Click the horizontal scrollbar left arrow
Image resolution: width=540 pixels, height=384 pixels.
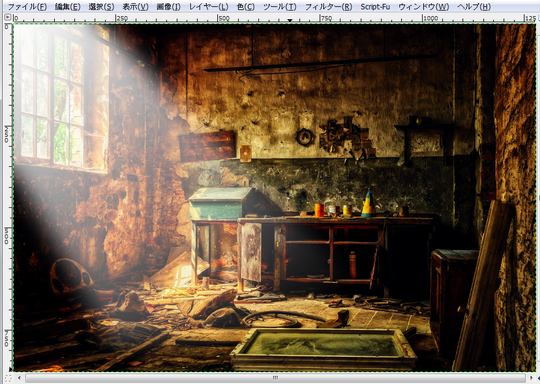[x=19, y=378]
